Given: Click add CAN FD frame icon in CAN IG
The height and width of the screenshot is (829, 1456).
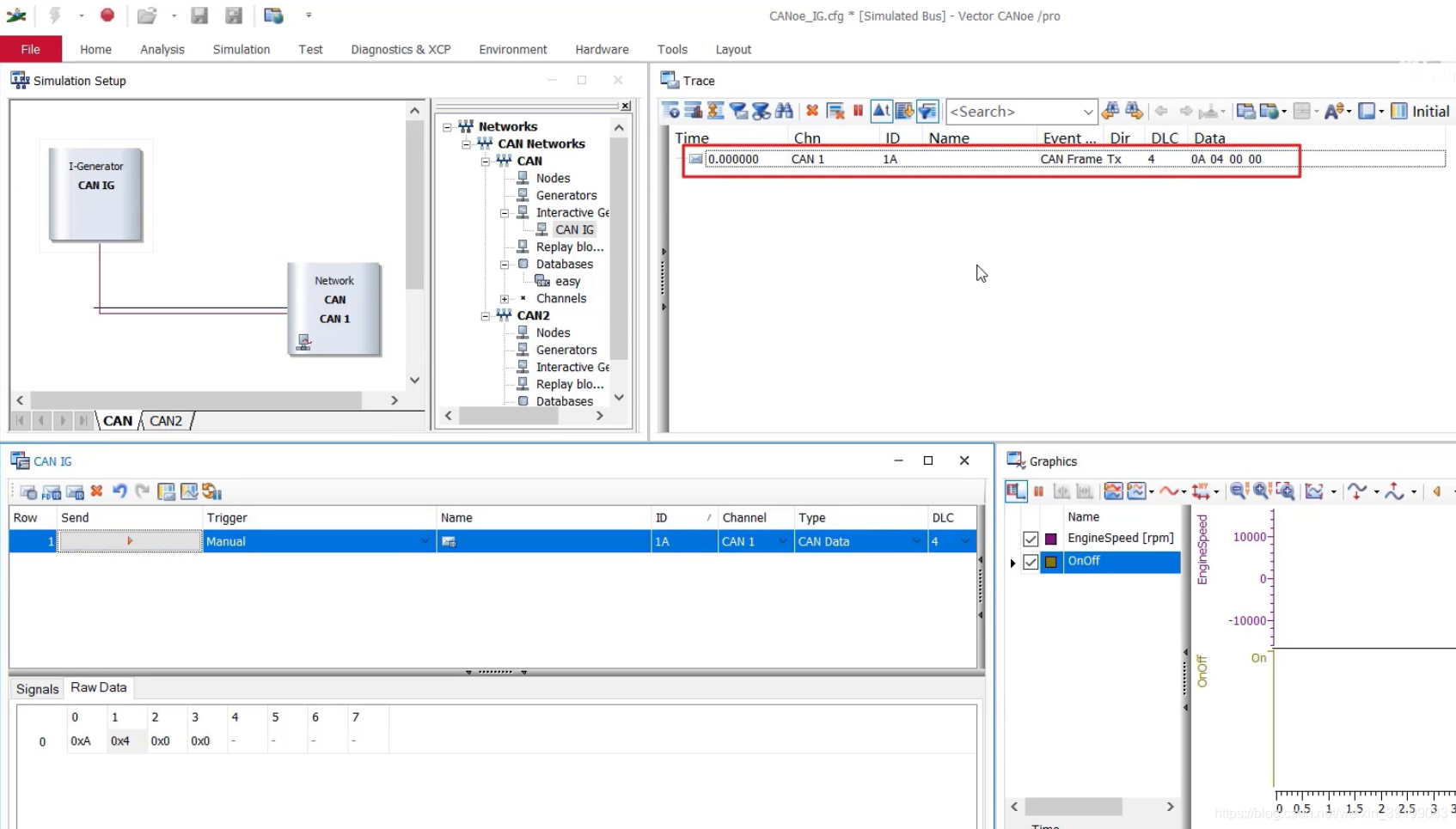Looking at the screenshot, I should tap(52, 491).
